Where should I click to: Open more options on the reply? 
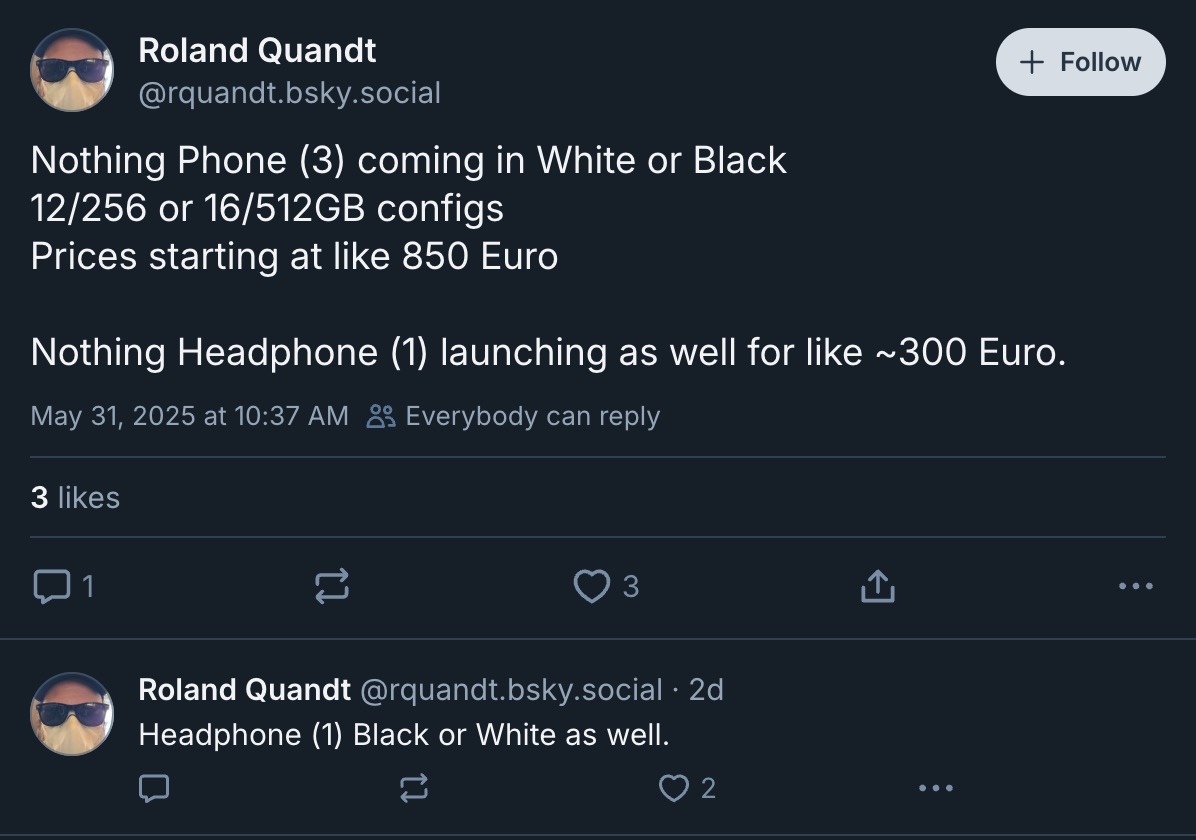935,788
